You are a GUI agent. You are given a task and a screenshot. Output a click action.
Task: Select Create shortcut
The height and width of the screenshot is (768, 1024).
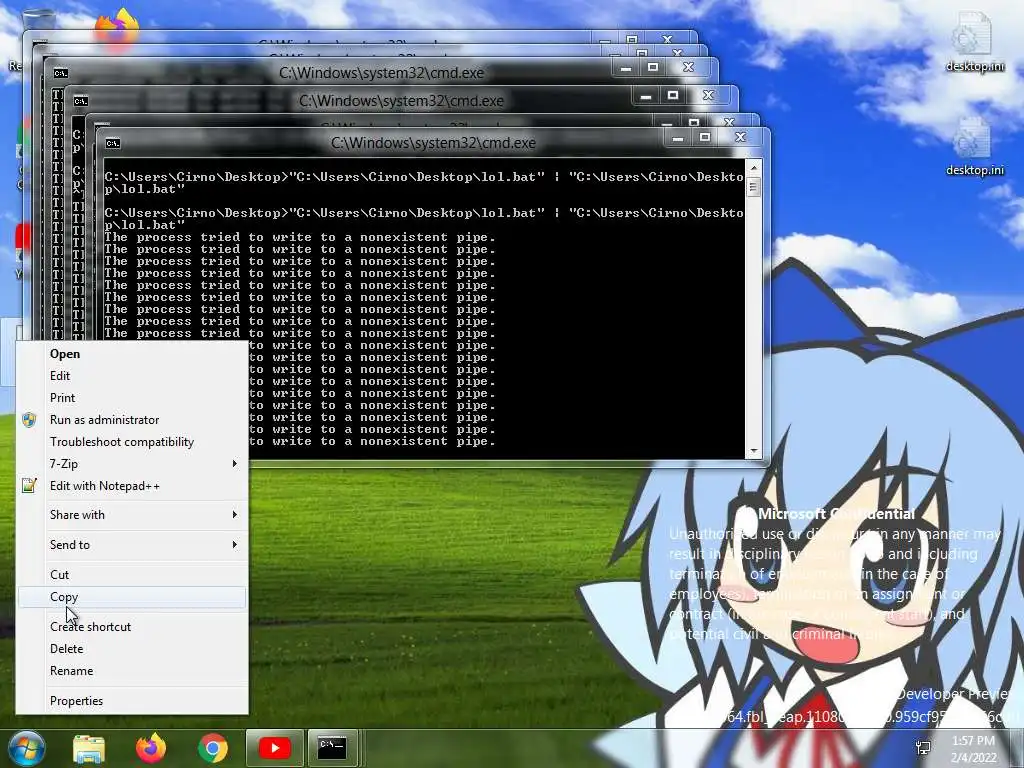132,627
